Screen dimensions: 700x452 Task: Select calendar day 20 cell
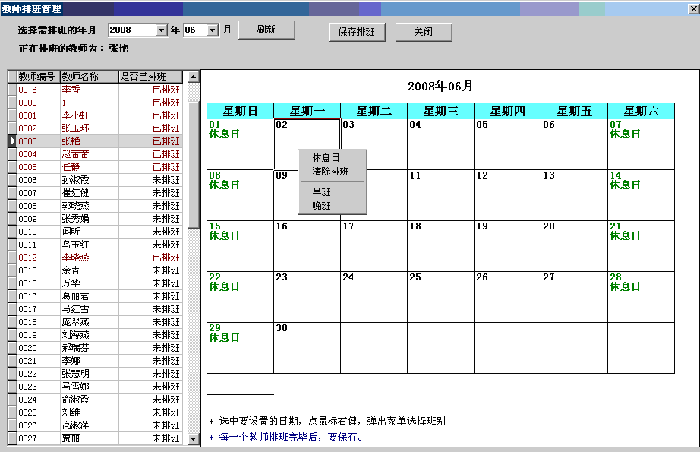point(574,246)
